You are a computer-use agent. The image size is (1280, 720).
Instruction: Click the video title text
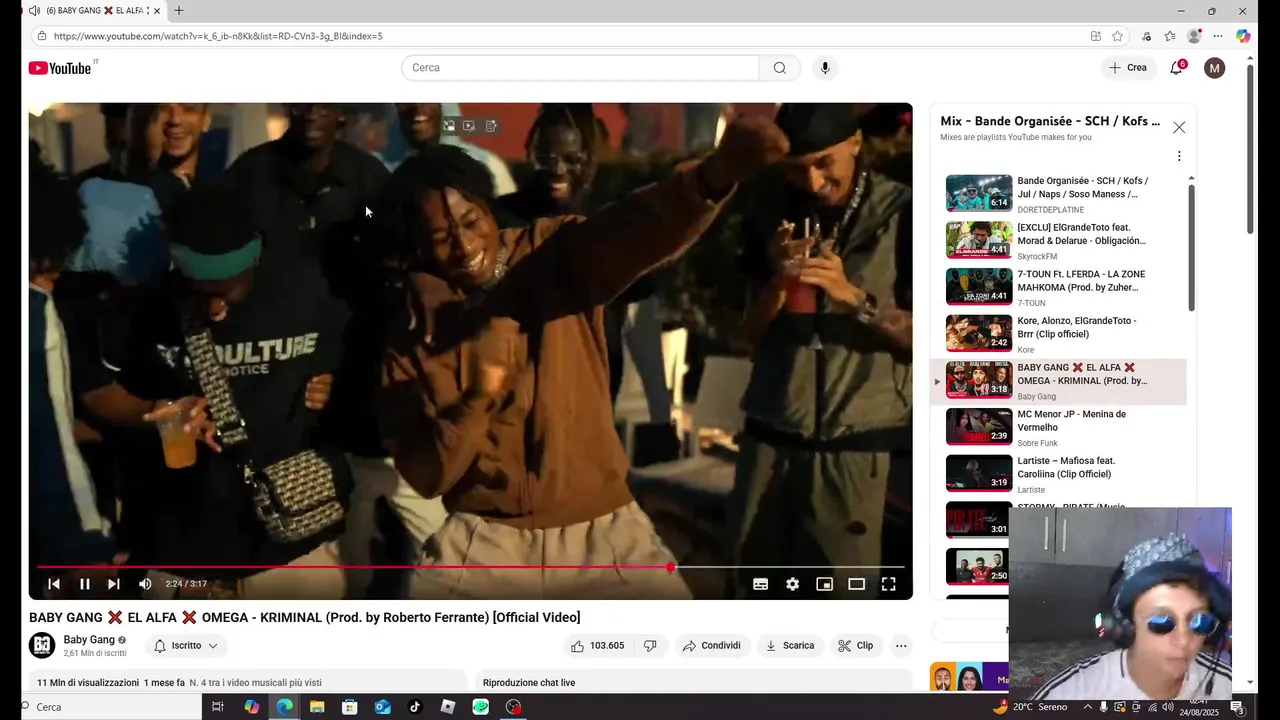[x=304, y=617]
